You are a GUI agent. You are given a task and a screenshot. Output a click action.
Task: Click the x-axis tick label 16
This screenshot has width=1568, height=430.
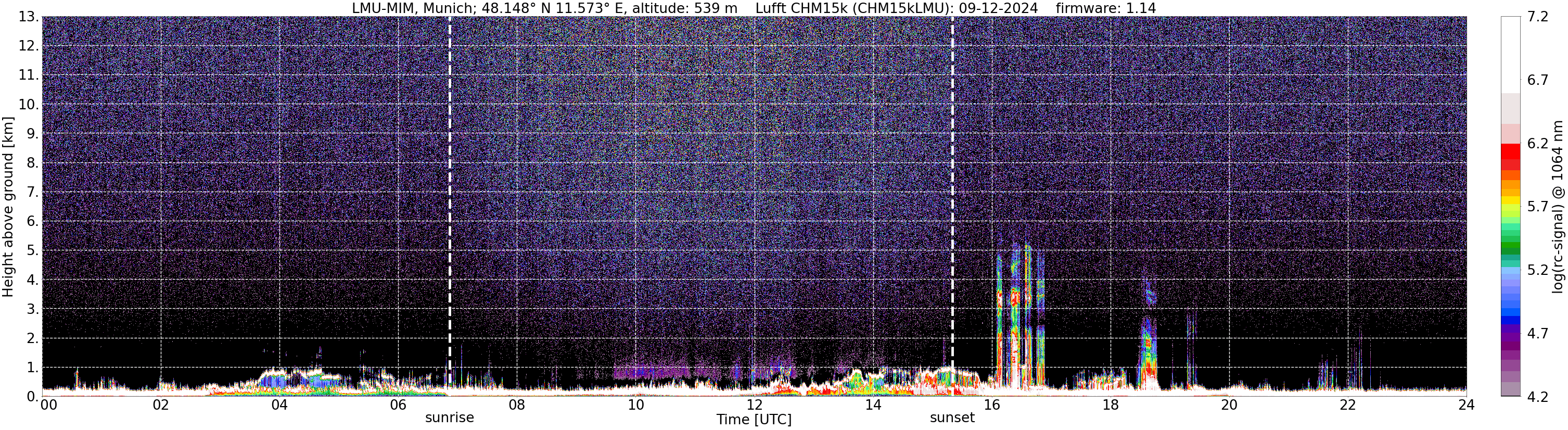tap(991, 406)
